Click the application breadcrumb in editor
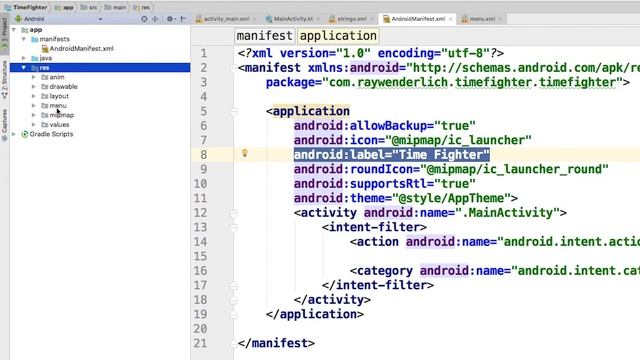The image size is (640, 360). (x=338, y=36)
